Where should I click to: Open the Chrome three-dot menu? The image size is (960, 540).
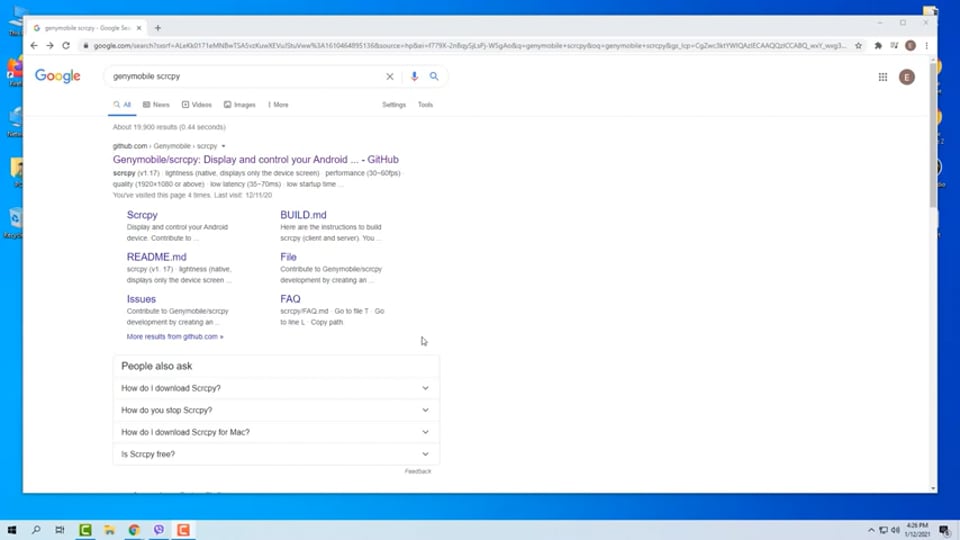coord(926,46)
